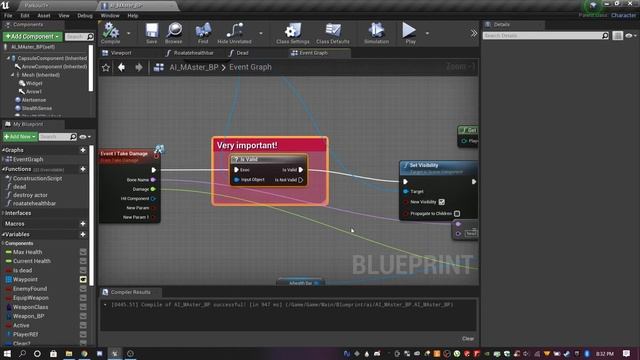Click the Compile toolbar icon

pos(110,33)
